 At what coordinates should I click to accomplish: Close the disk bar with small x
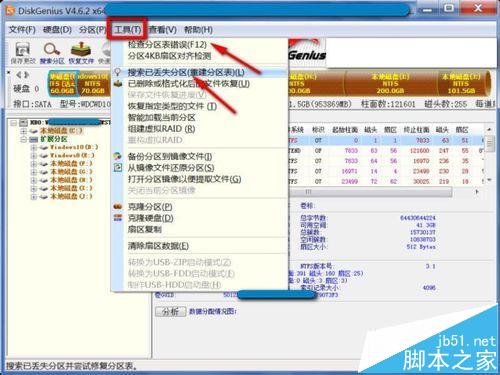point(9,72)
